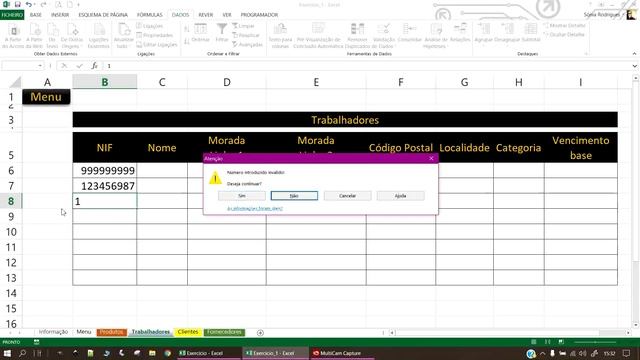The height and width of the screenshot is (360, 640).
Task: Click Pré-visualização de Conclusão Automática
Action: (x=319, y=36)
